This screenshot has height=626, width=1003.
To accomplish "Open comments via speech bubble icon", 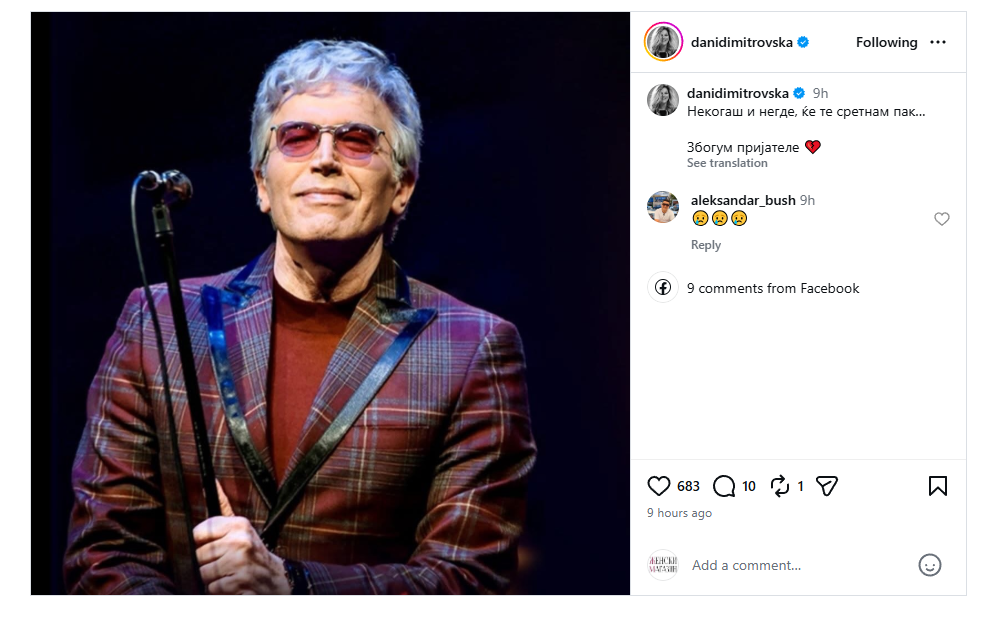I will 723,487.
